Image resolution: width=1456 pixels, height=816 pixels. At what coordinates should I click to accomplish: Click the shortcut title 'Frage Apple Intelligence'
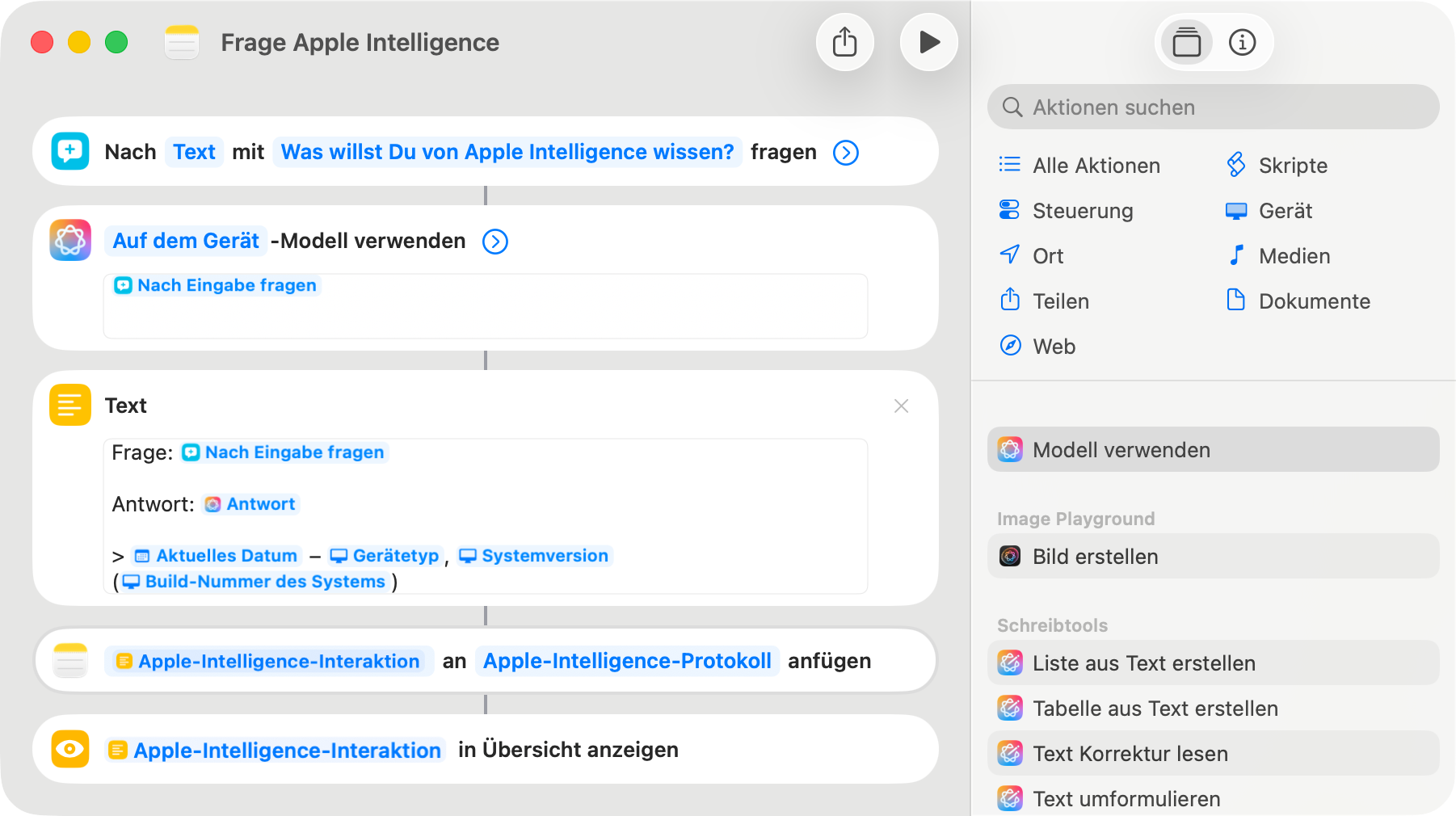(360, 42)
